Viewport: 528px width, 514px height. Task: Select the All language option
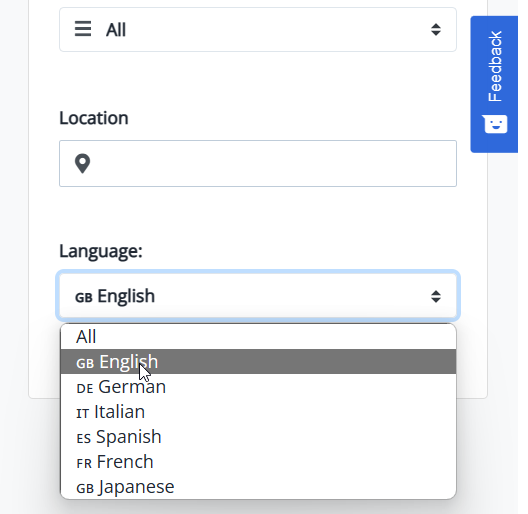(258, 336)
